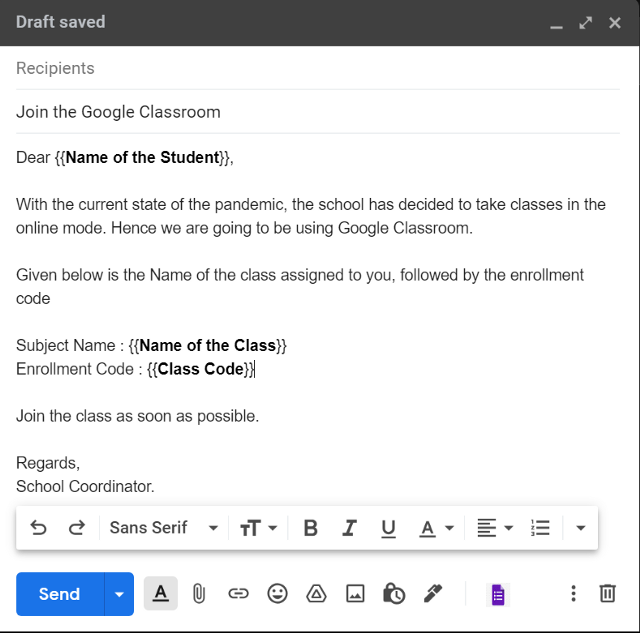Open the three-dot more options menu

point(573,593)
